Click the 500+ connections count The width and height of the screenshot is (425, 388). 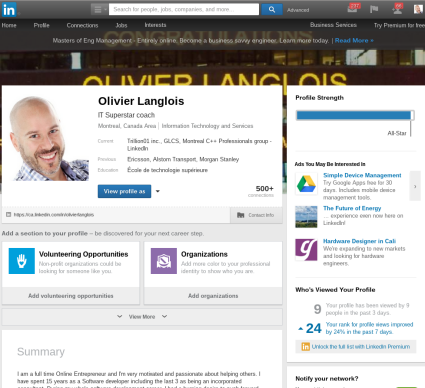[x=261, y=191]
